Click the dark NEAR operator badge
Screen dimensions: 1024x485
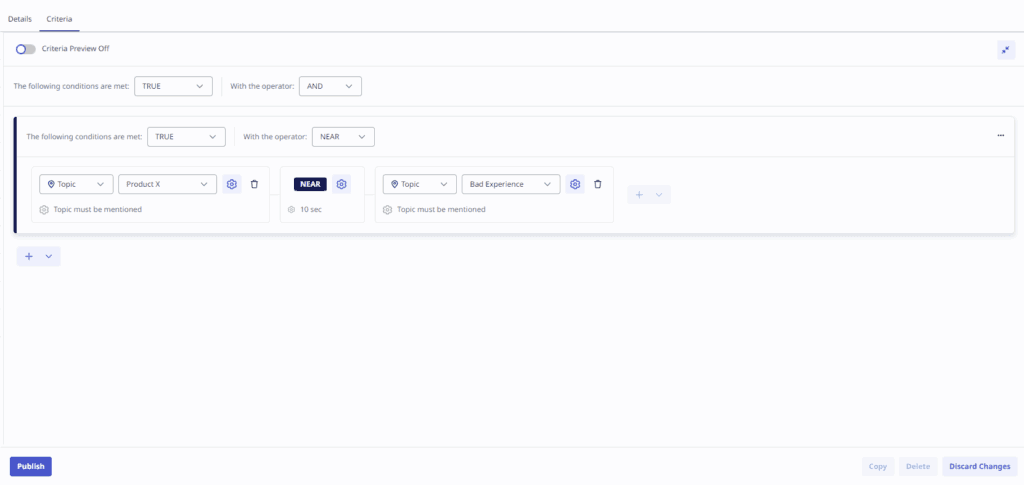click(x=310, y=184)
